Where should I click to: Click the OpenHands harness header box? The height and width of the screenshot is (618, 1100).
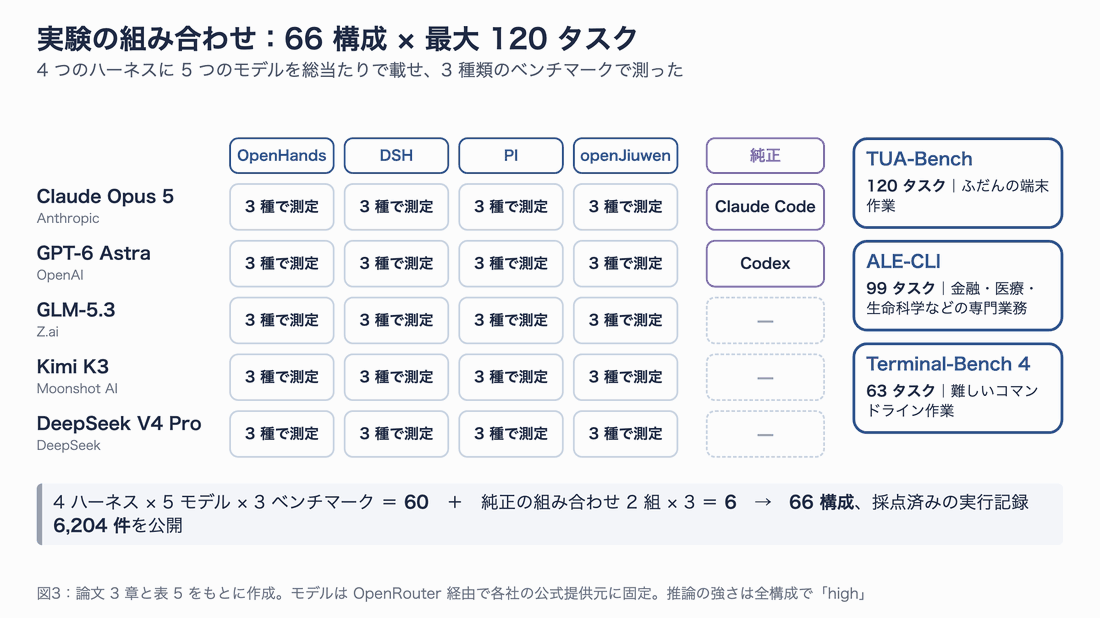coord(281,156)
